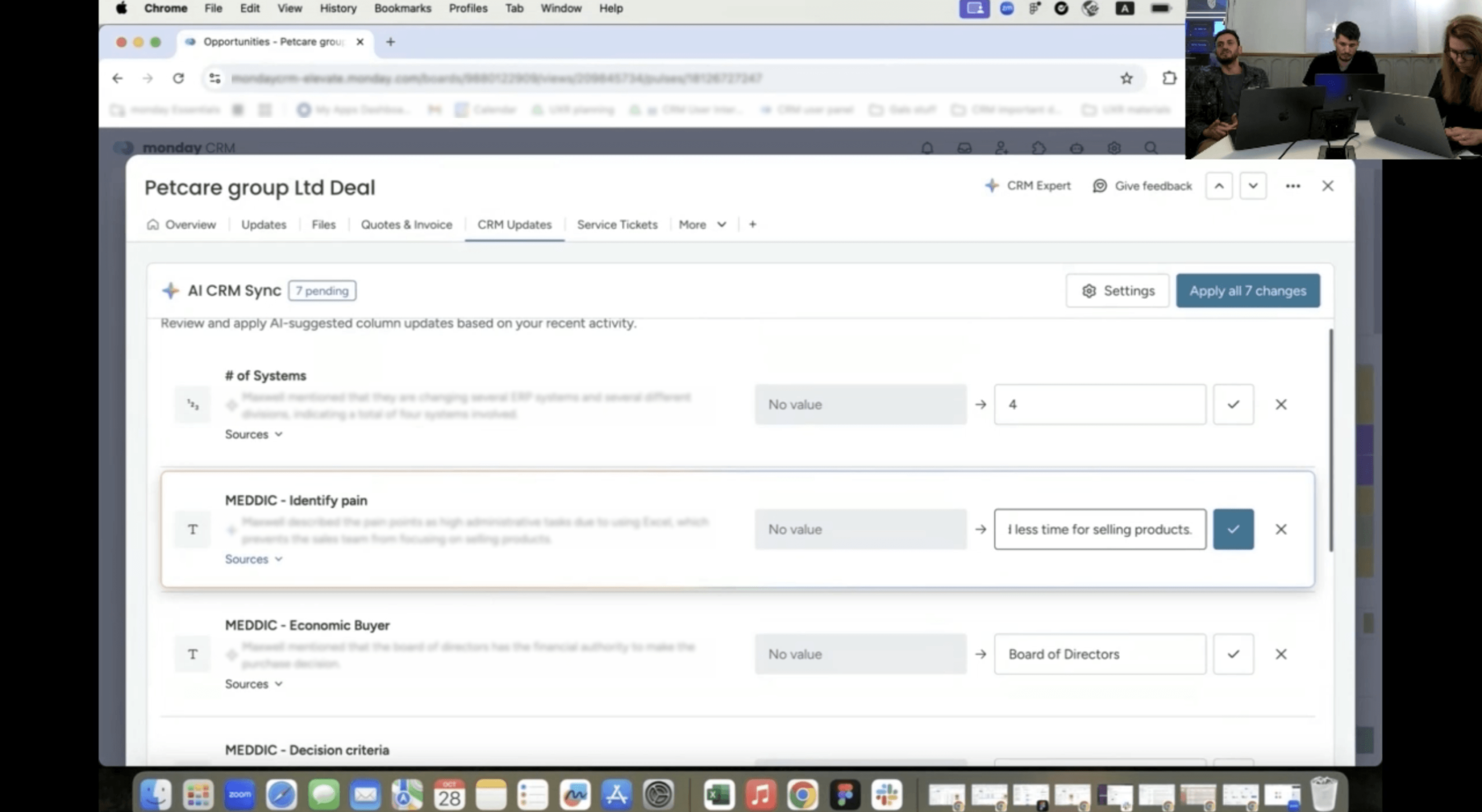The image size is (1482, 812).
Task: Edit the Board of Directors suggested value
Action: coord(1100,654)
